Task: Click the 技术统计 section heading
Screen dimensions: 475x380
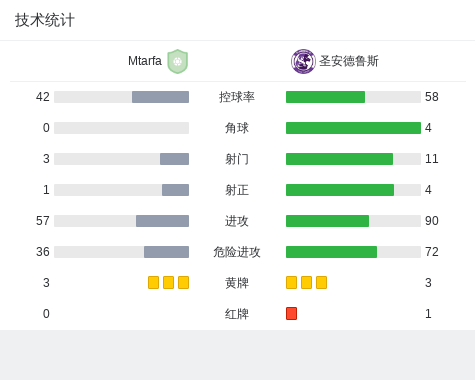Action: 44,20
